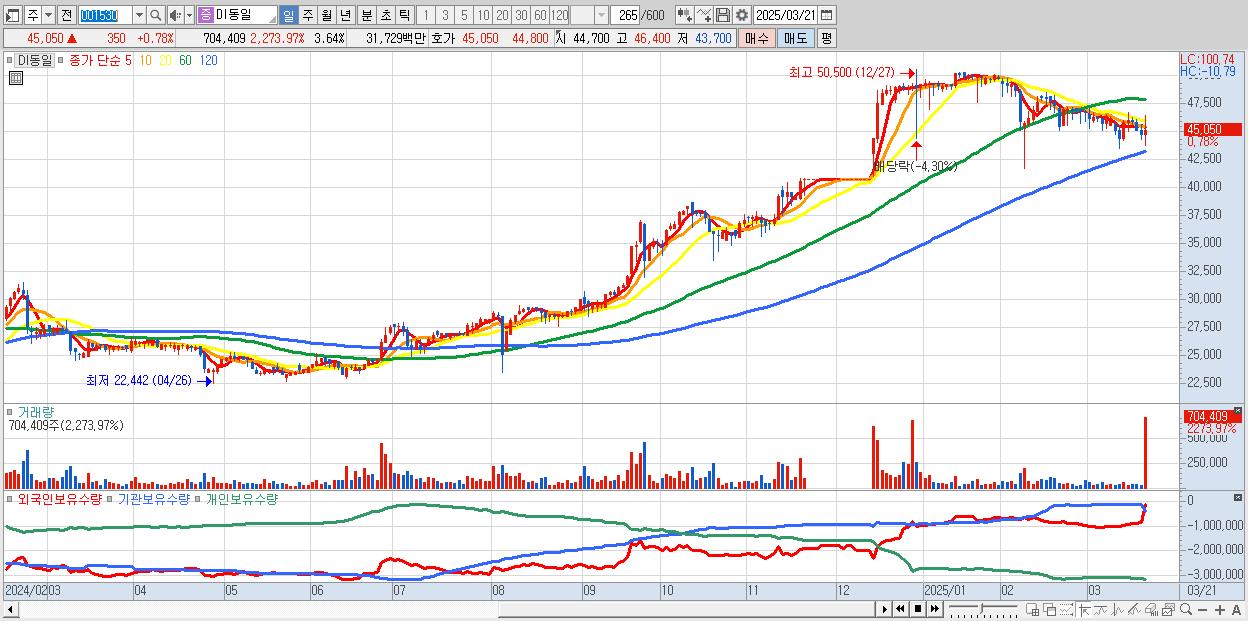The width and height of the screenshot is (1248, 621).
Task: Click the A text auto-fit icon
Action: point(1237,610)
